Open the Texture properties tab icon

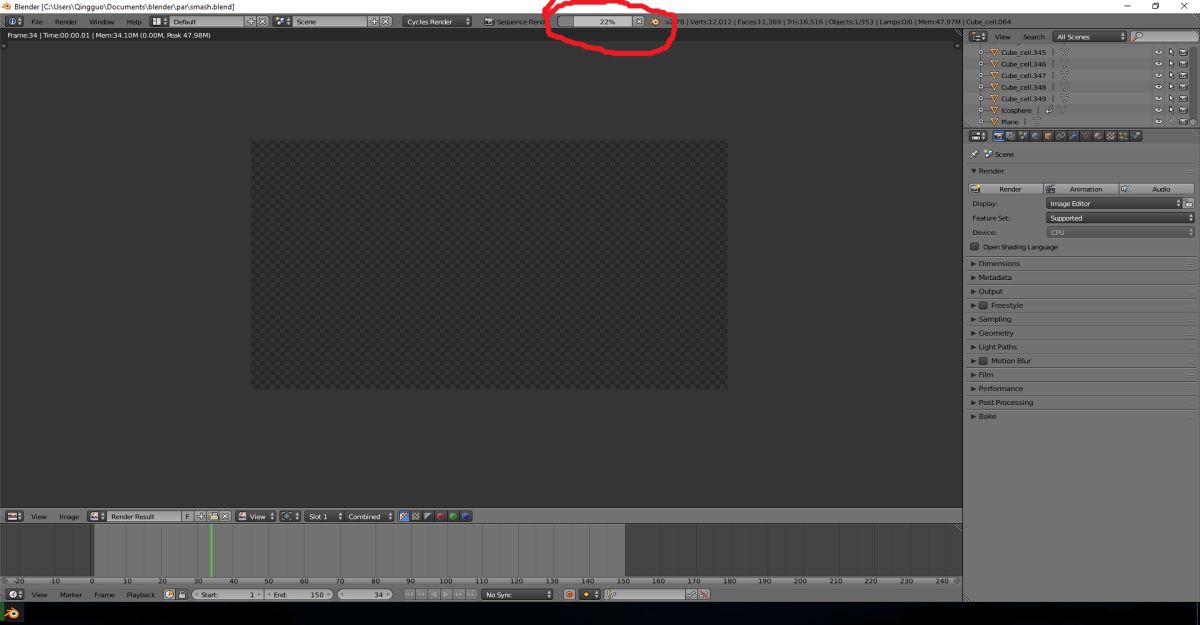point(1110,136)
